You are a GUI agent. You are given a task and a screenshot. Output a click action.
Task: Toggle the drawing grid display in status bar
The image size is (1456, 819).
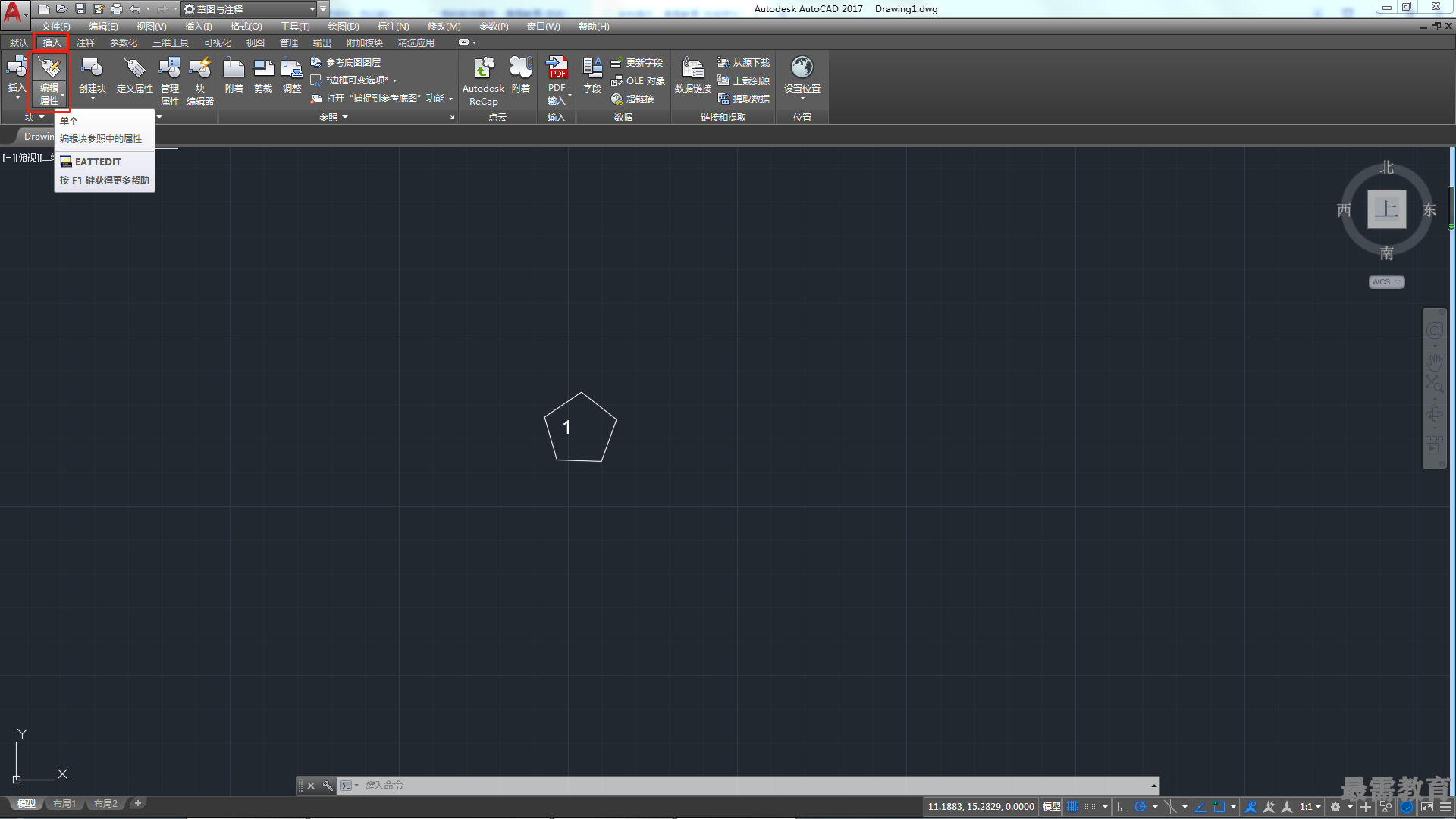click(x=1072, y=807)
